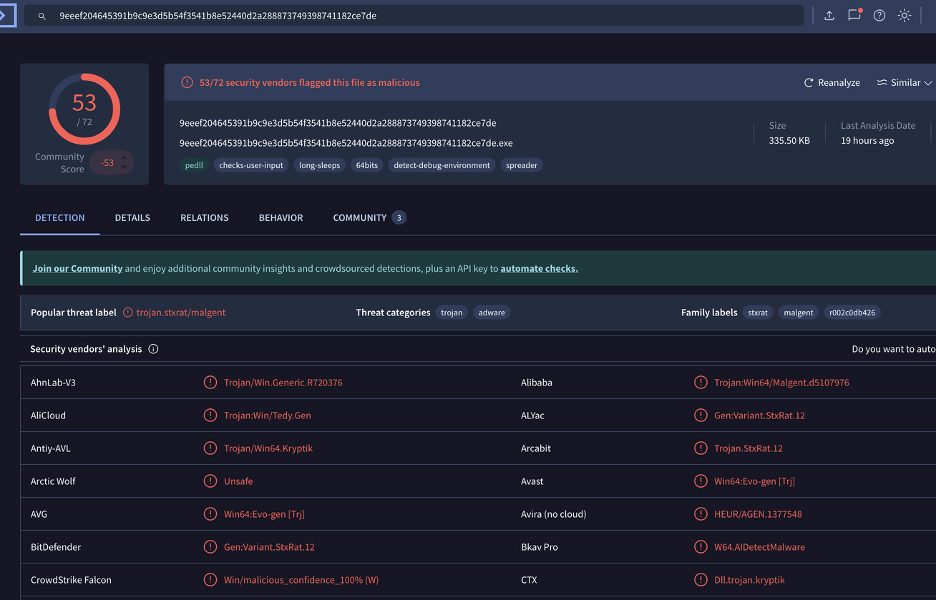The image size is (936, 600).
Task: Select Dll.trojan.kryptik detection text
Action: pyautogui.click(x=749, y=580)
